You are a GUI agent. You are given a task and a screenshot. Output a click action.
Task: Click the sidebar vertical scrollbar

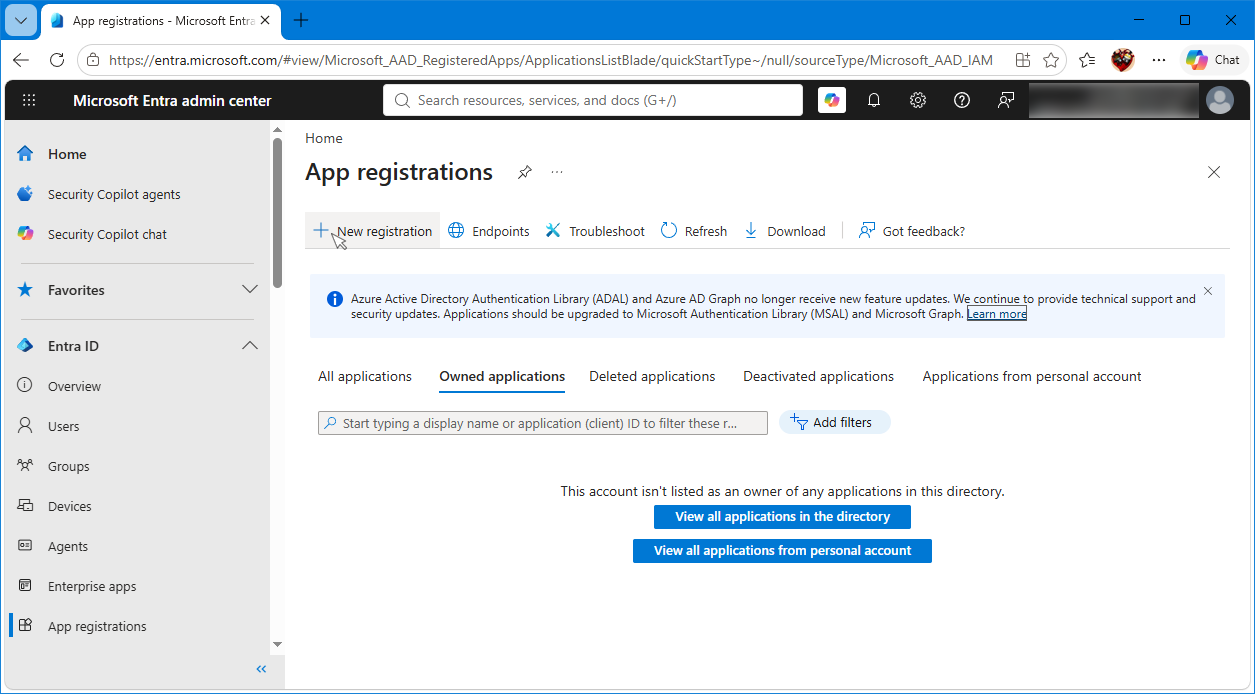[277, 212]
